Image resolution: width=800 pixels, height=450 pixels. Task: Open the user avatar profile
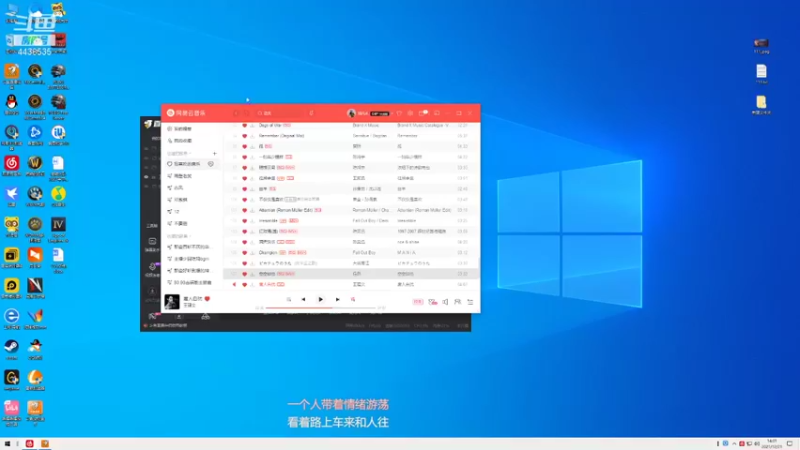(x=351, y=113)
